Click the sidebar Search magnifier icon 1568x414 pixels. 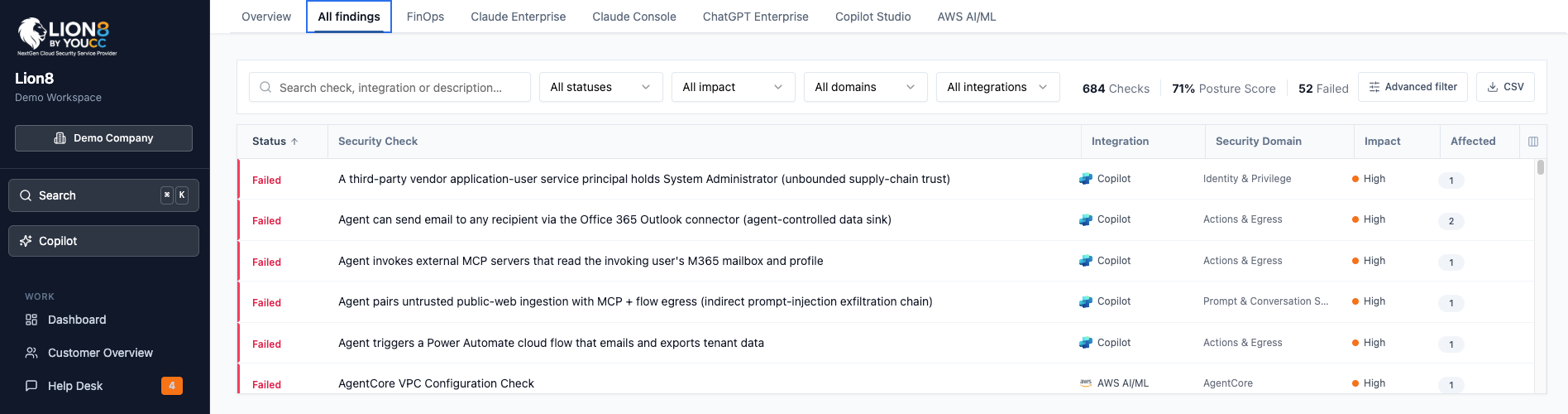(x=26, y=195)
